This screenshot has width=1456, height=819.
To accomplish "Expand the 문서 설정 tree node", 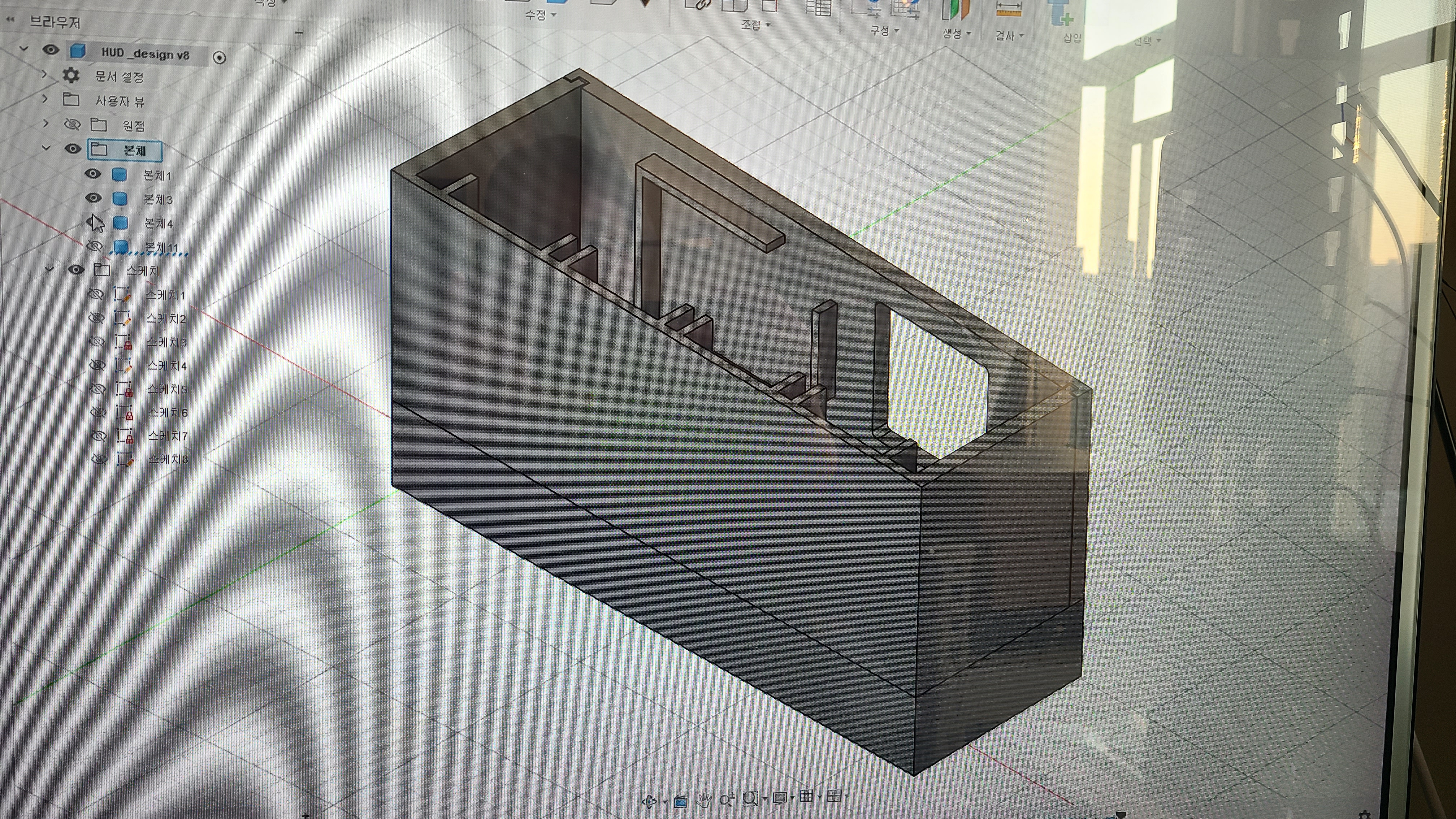I will click(x=45, y=75).
